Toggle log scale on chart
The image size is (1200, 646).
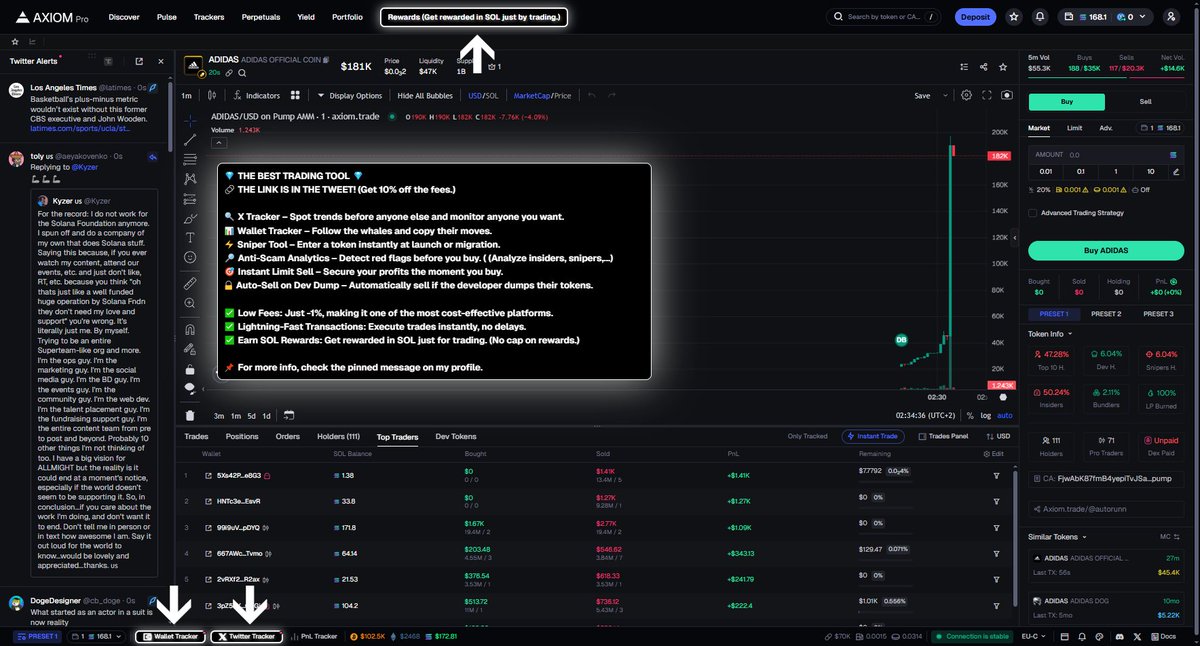point(987,415)
